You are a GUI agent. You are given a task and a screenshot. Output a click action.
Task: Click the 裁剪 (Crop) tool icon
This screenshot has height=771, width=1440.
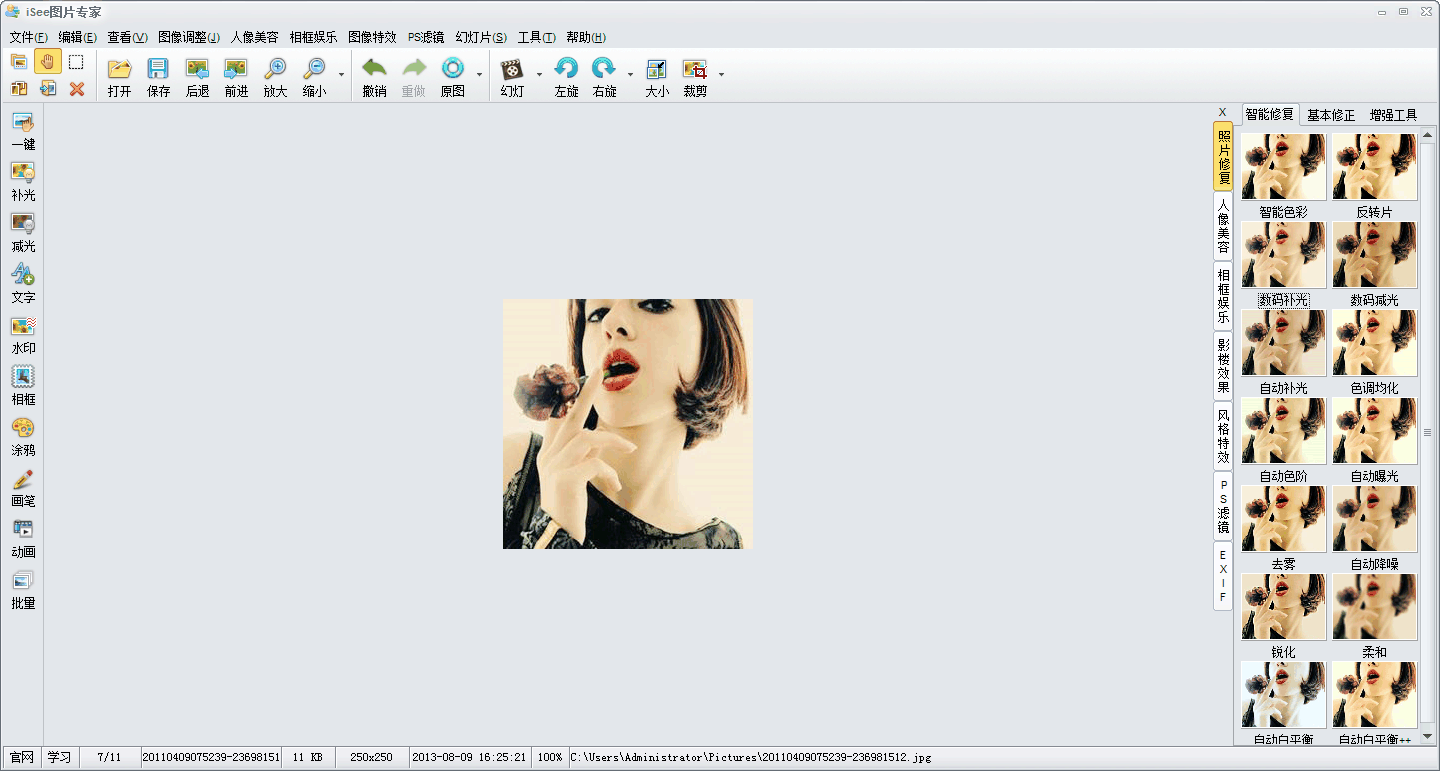tap(694, 69)
